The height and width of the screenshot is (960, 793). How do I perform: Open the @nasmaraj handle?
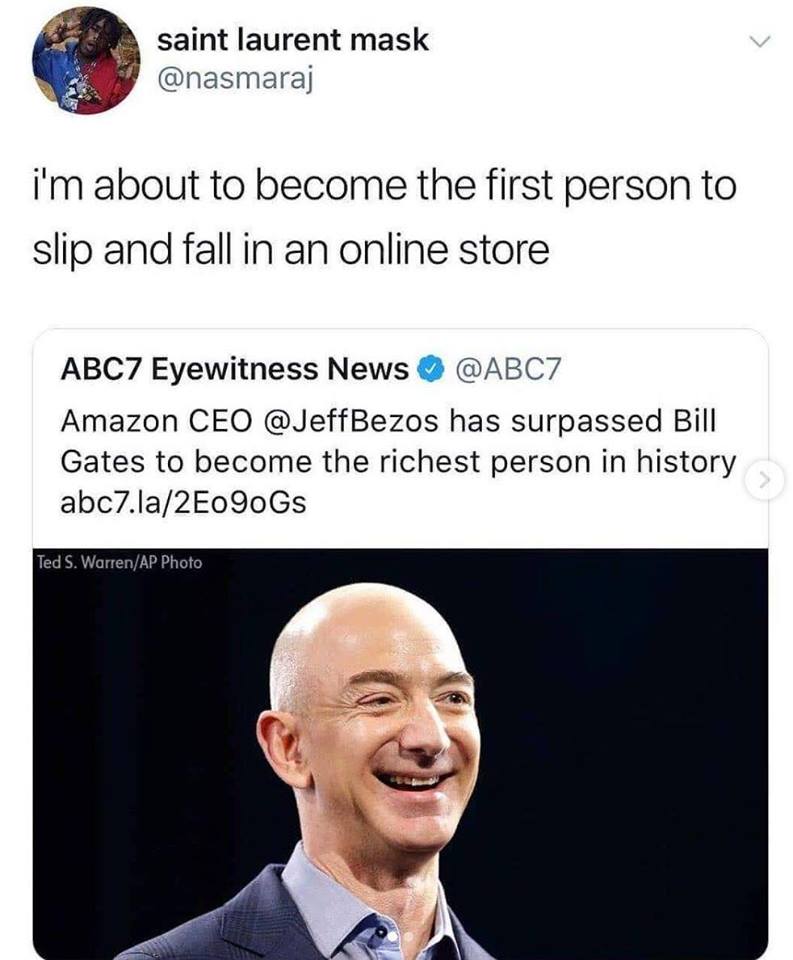pos(236,78)
